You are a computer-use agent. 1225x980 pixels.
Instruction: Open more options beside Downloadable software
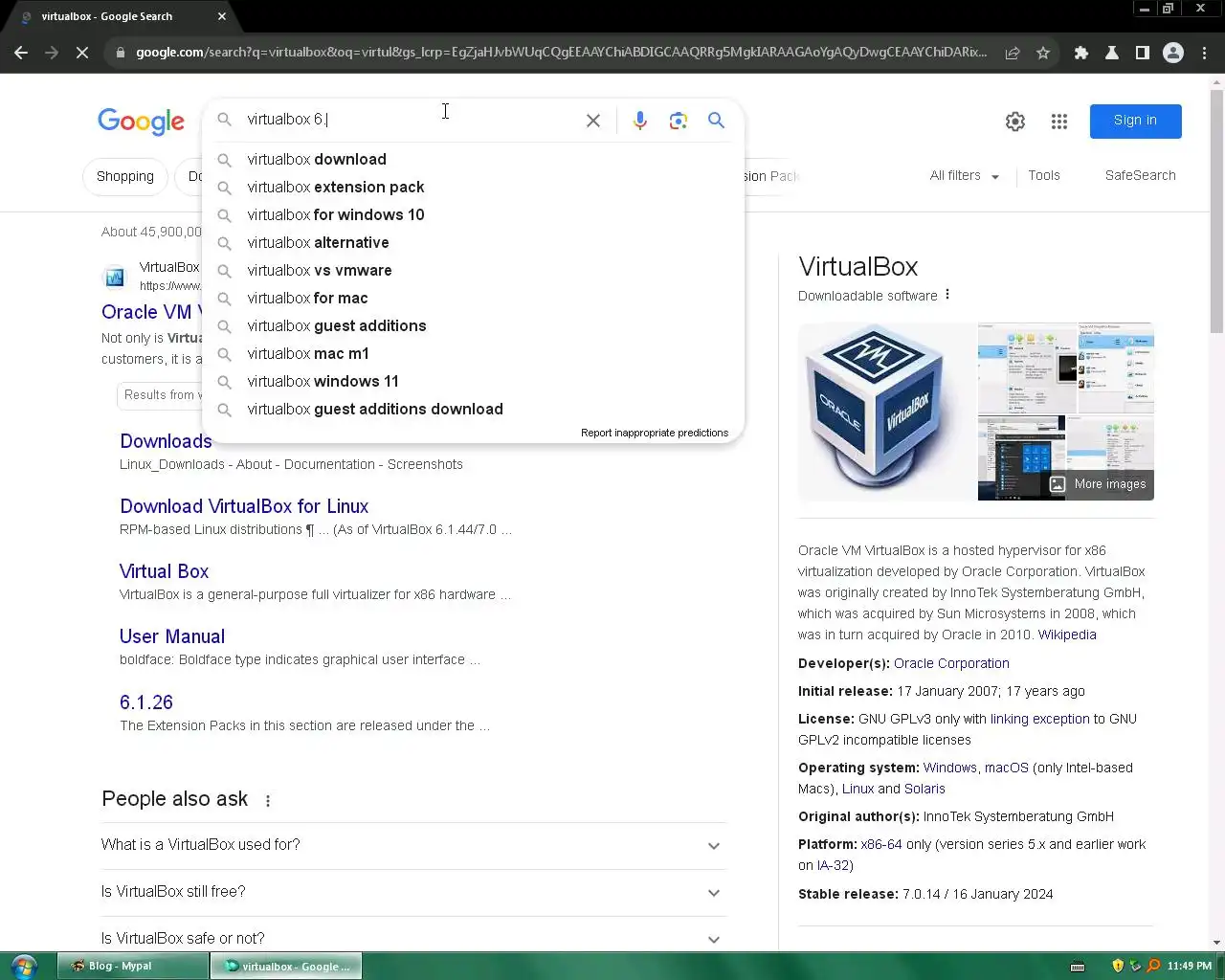947,295
